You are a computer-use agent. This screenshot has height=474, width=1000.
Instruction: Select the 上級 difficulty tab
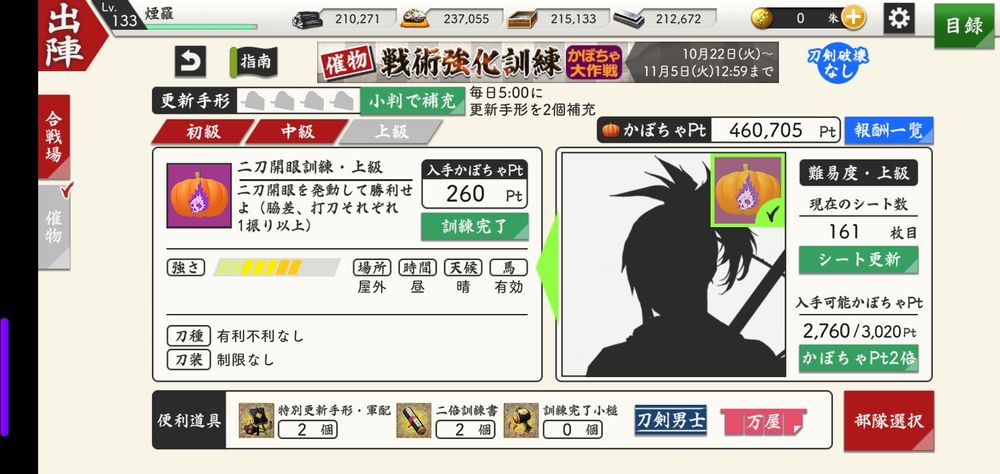pyautogui.click(x=390, y=131)
